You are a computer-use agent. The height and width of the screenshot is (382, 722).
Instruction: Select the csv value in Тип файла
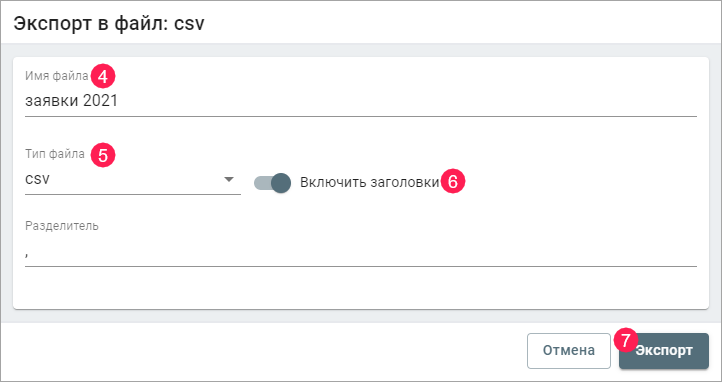pos(38,180)
